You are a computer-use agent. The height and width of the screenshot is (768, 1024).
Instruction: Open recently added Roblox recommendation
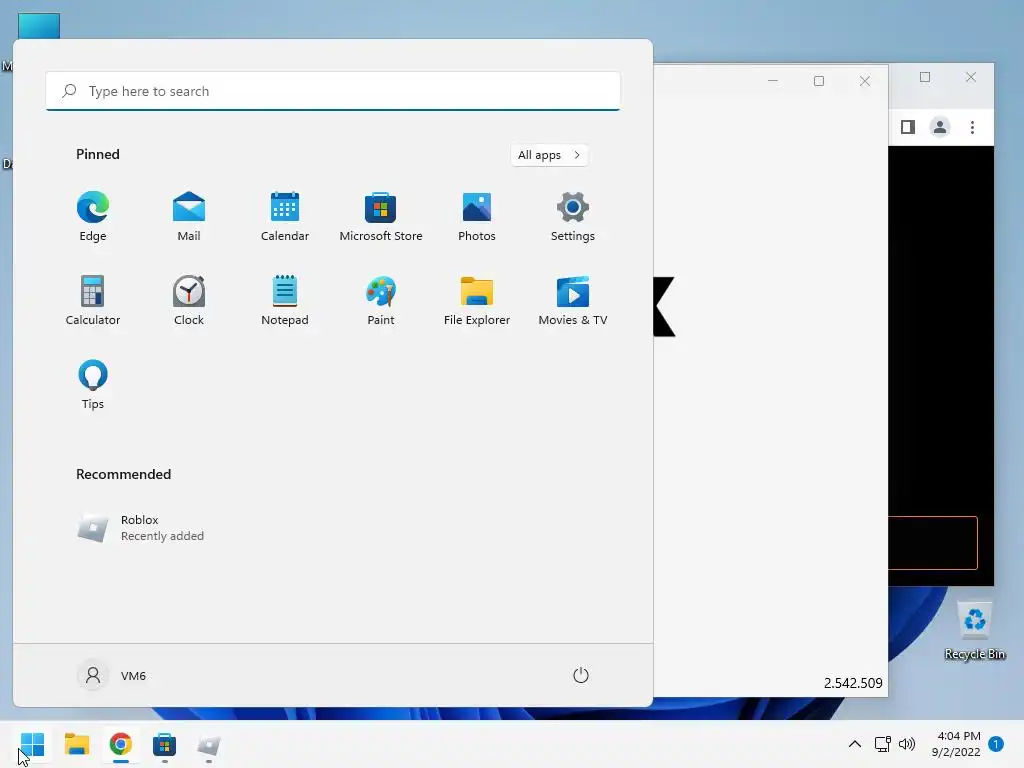141,528
